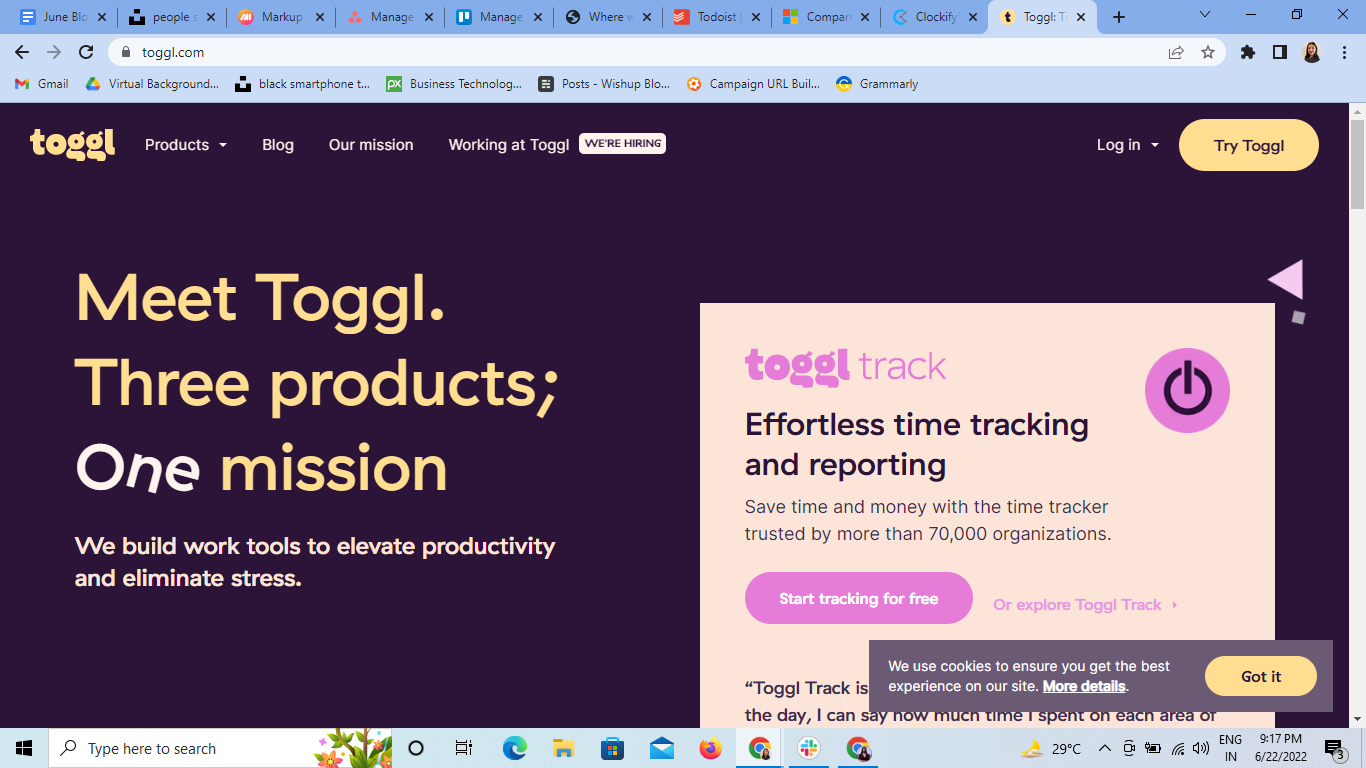
Task: Open Task View in taskbar
Action: (x=464, y=748)
